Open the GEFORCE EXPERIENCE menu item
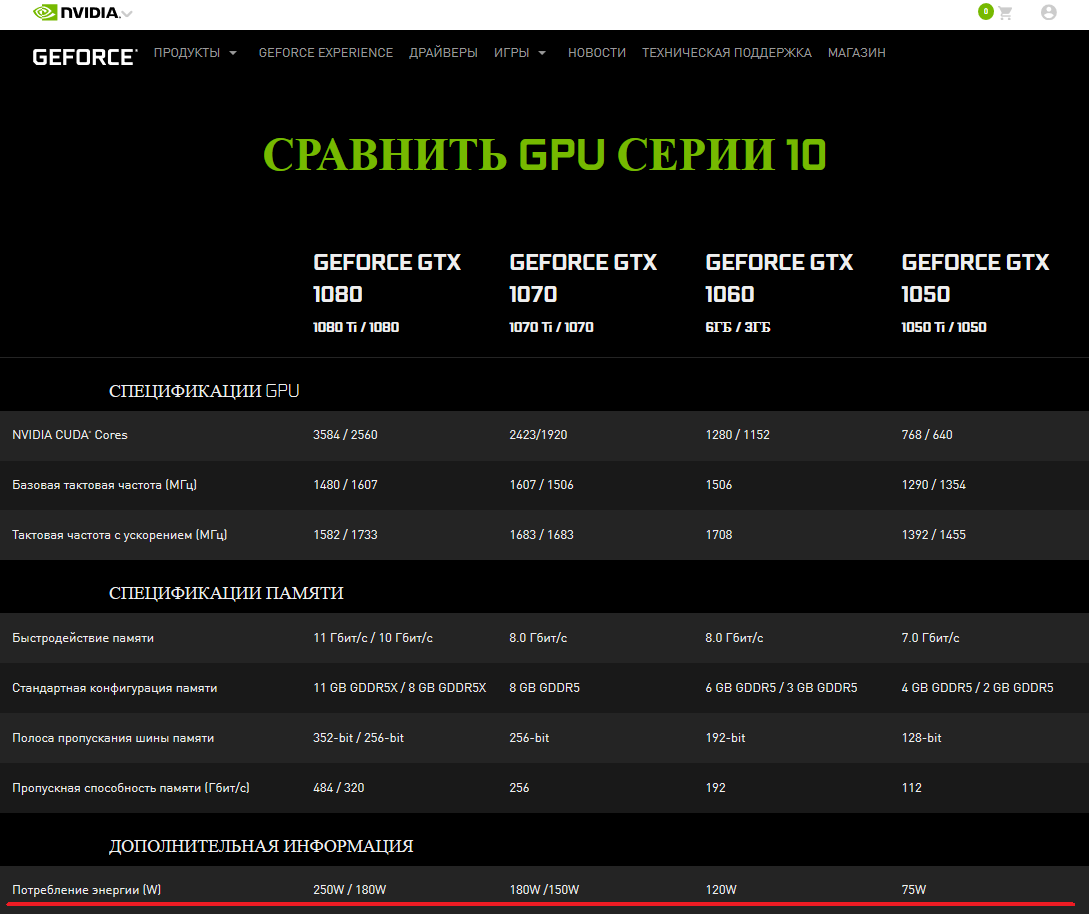The image size is (1089, 914). click(x=326, y=53)
